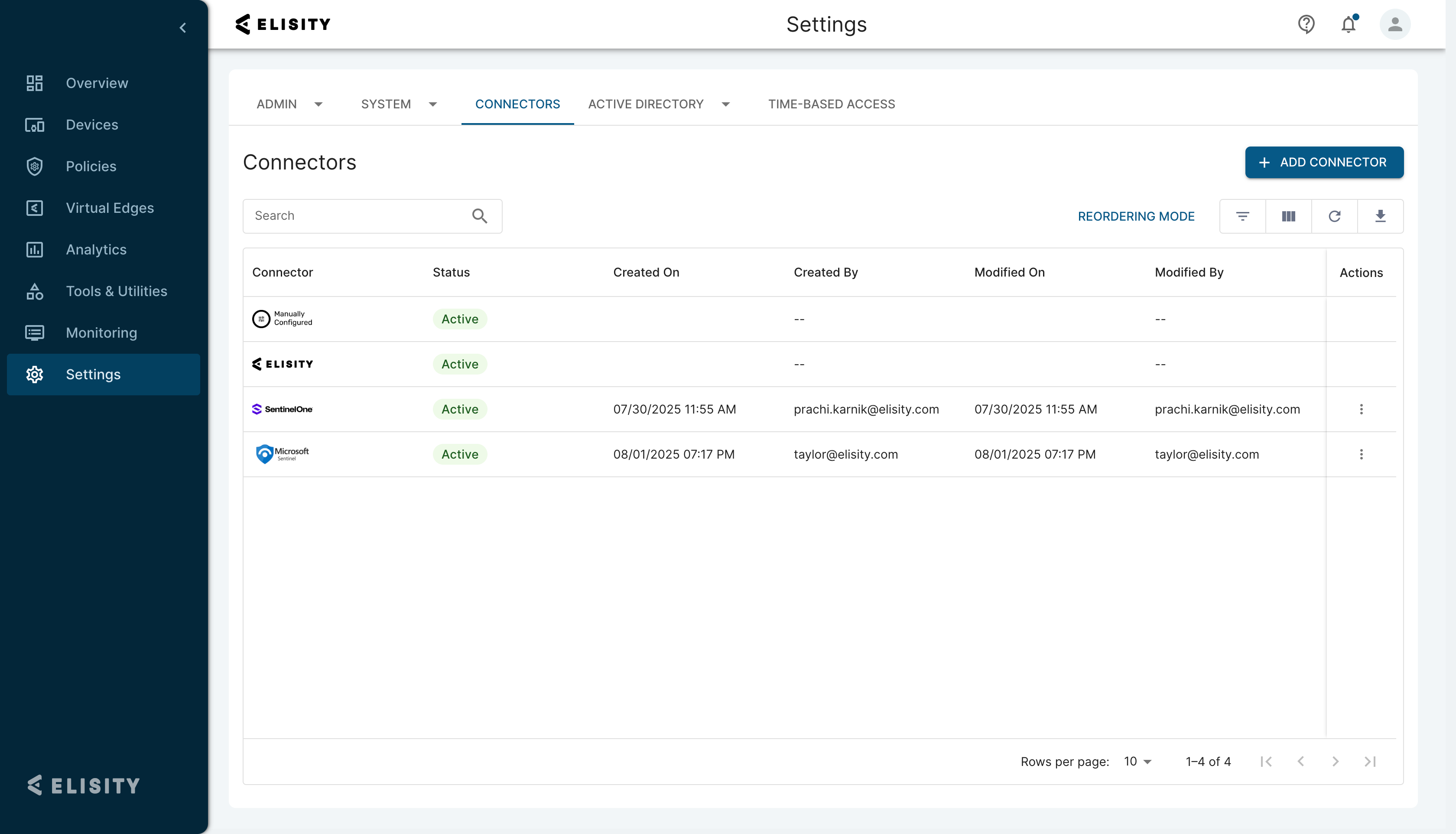Viewport: 1456px width, 834px height.
Task: Click the Analytics chart icon
Action: (34, 250)
